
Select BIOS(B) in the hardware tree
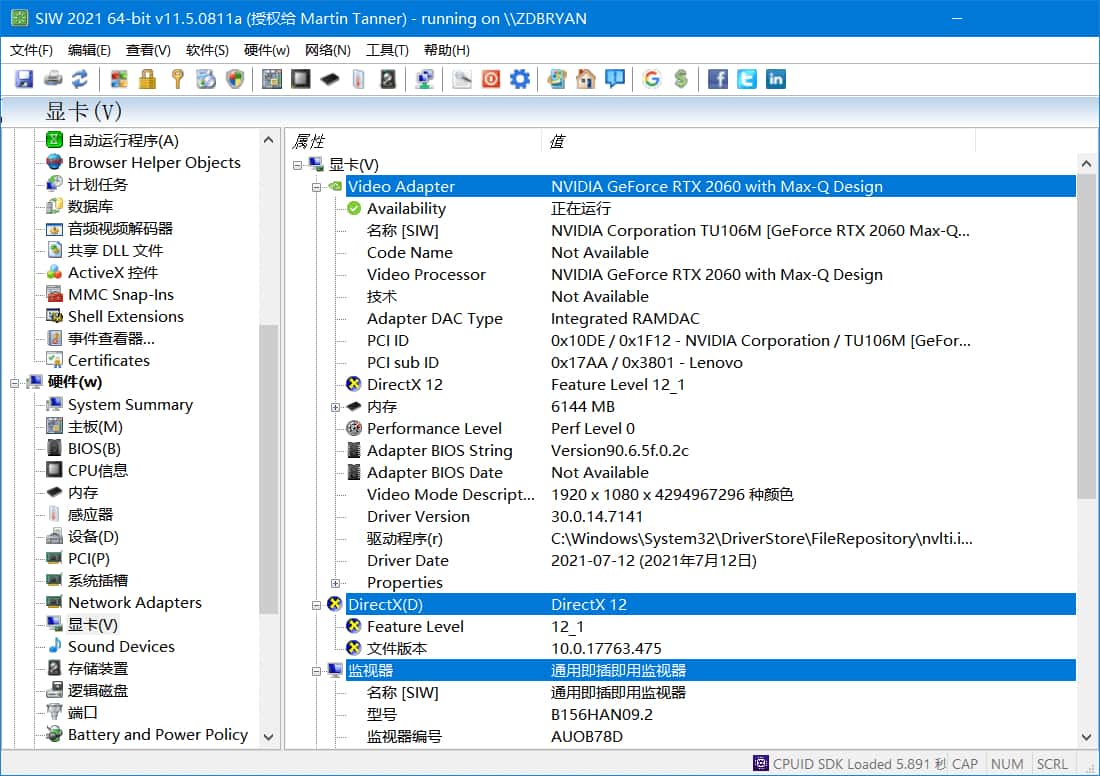94,448
